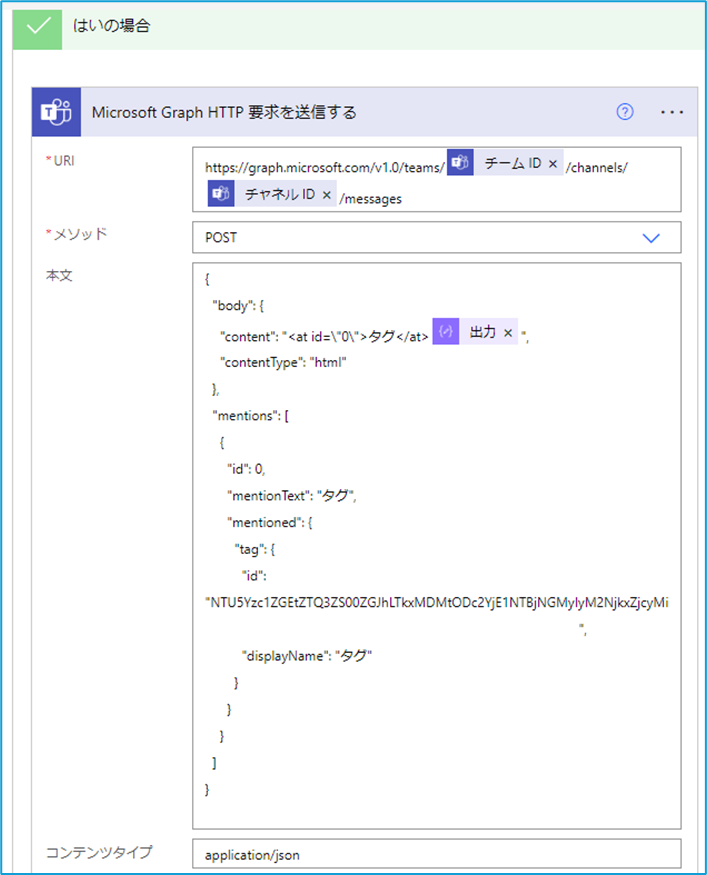The height and width of the screenshot is (875, 707).
Task: Click the "displayName": "タグ" line
Action: click(x=306, y=656)
